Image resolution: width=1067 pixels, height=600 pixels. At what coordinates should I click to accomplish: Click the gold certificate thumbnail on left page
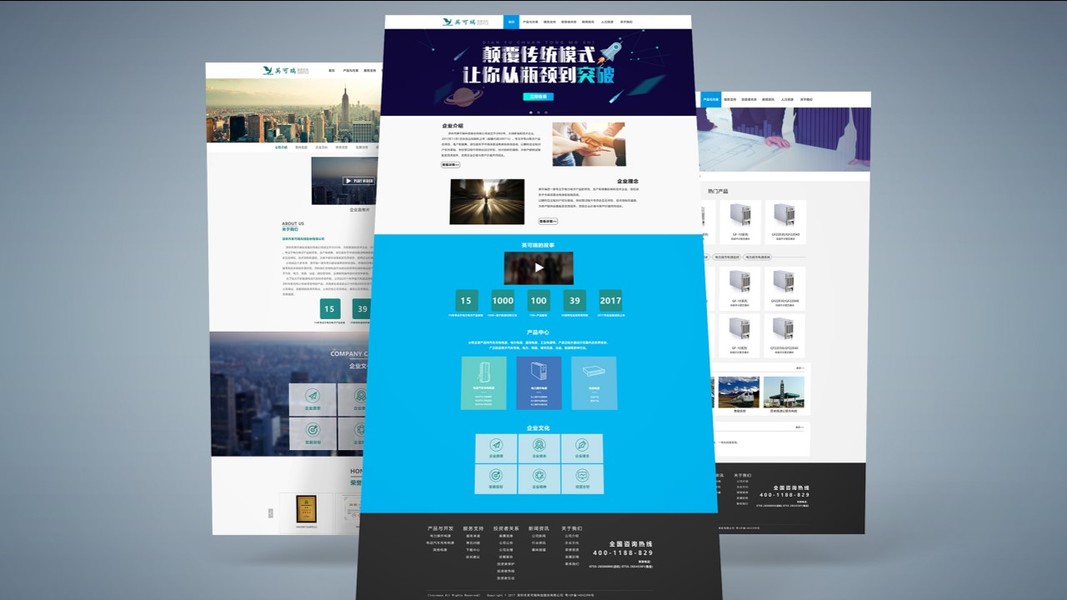click(x=306, y=510)
